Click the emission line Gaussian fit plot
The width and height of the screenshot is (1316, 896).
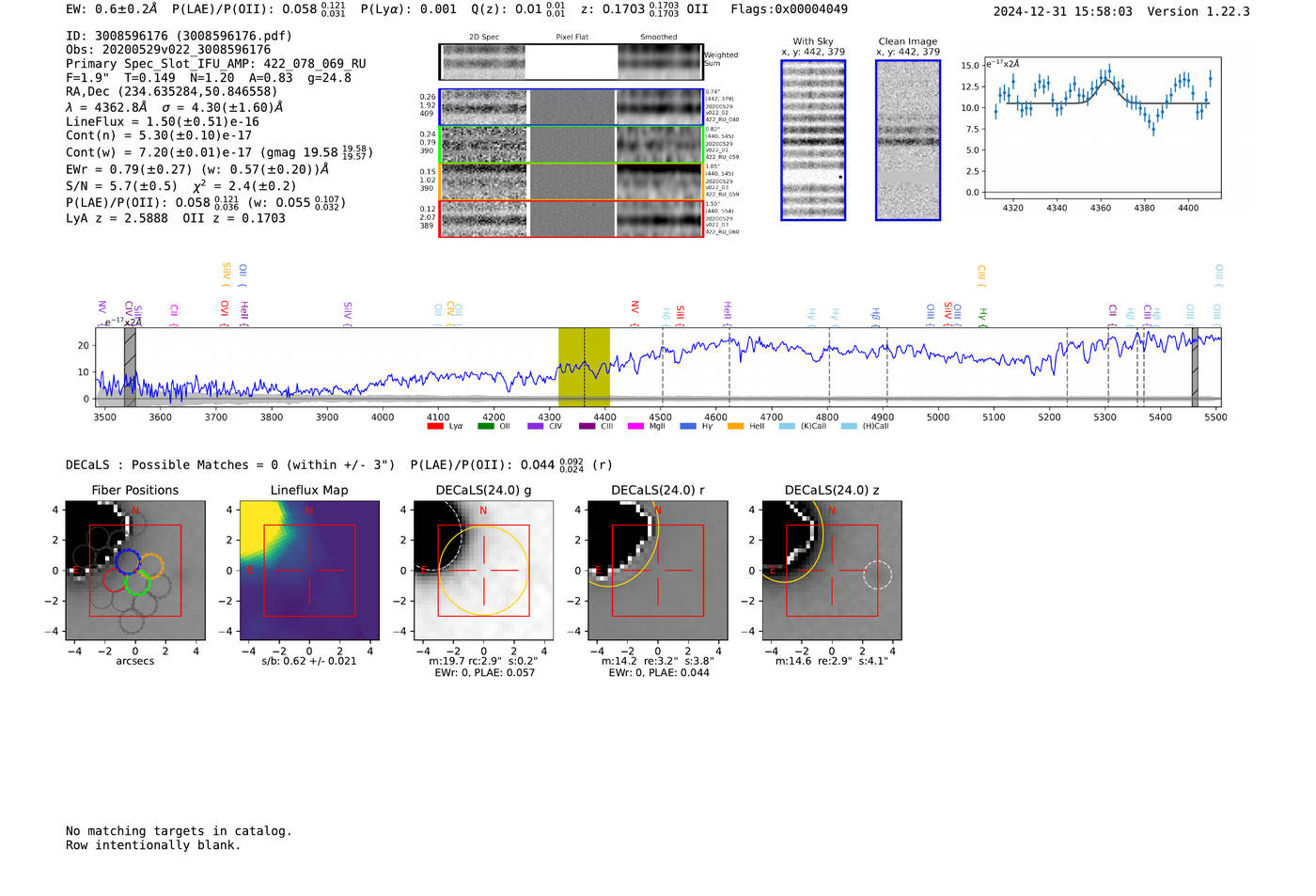point(1103,129)
